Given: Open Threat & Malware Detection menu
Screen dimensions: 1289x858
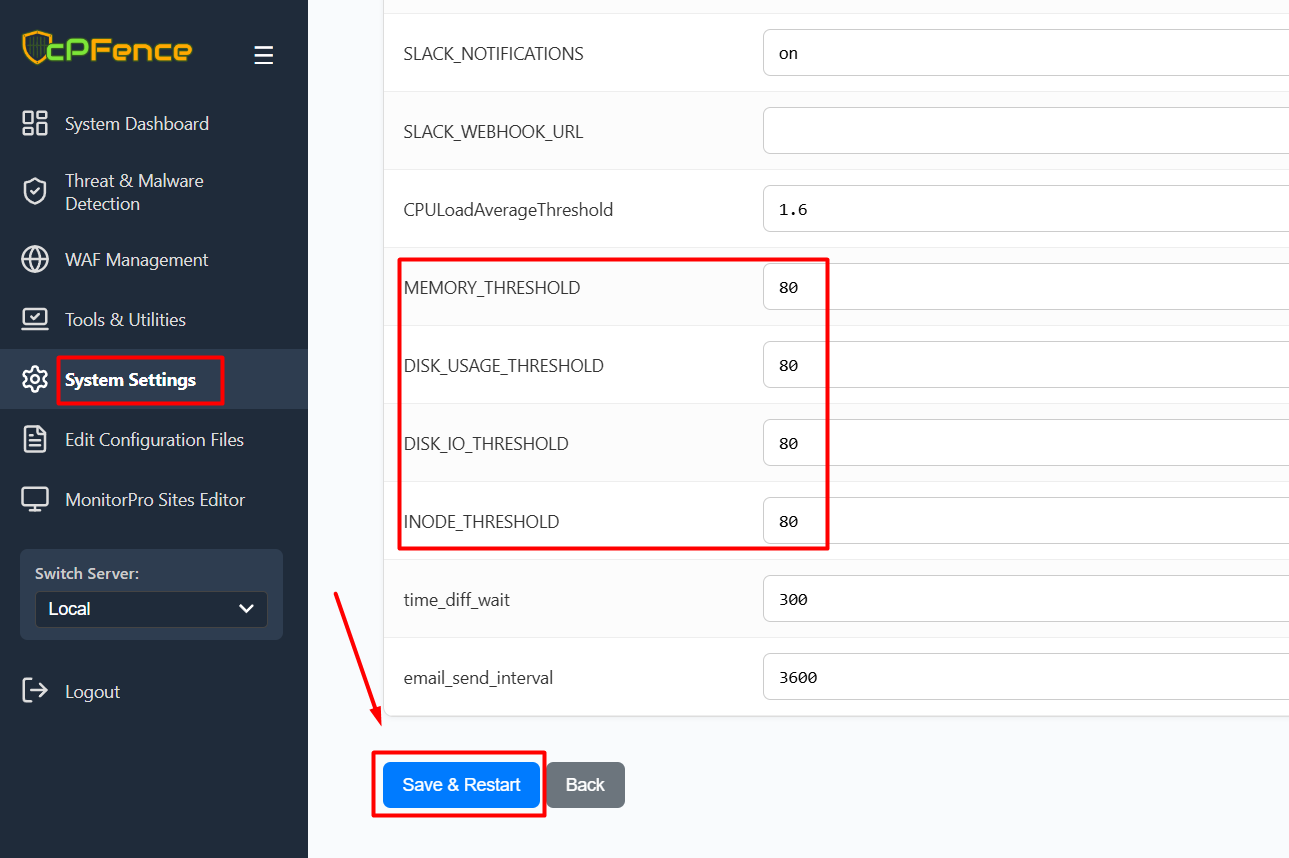Looking at the screenshot, I should (134, 192).
